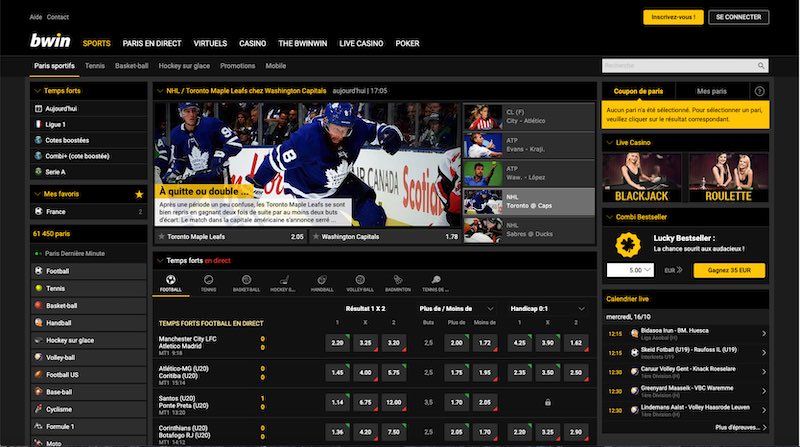
Task: Open Caruur Volley Gent - Knack Roeselare event
Action: click(x=685, y=372)
